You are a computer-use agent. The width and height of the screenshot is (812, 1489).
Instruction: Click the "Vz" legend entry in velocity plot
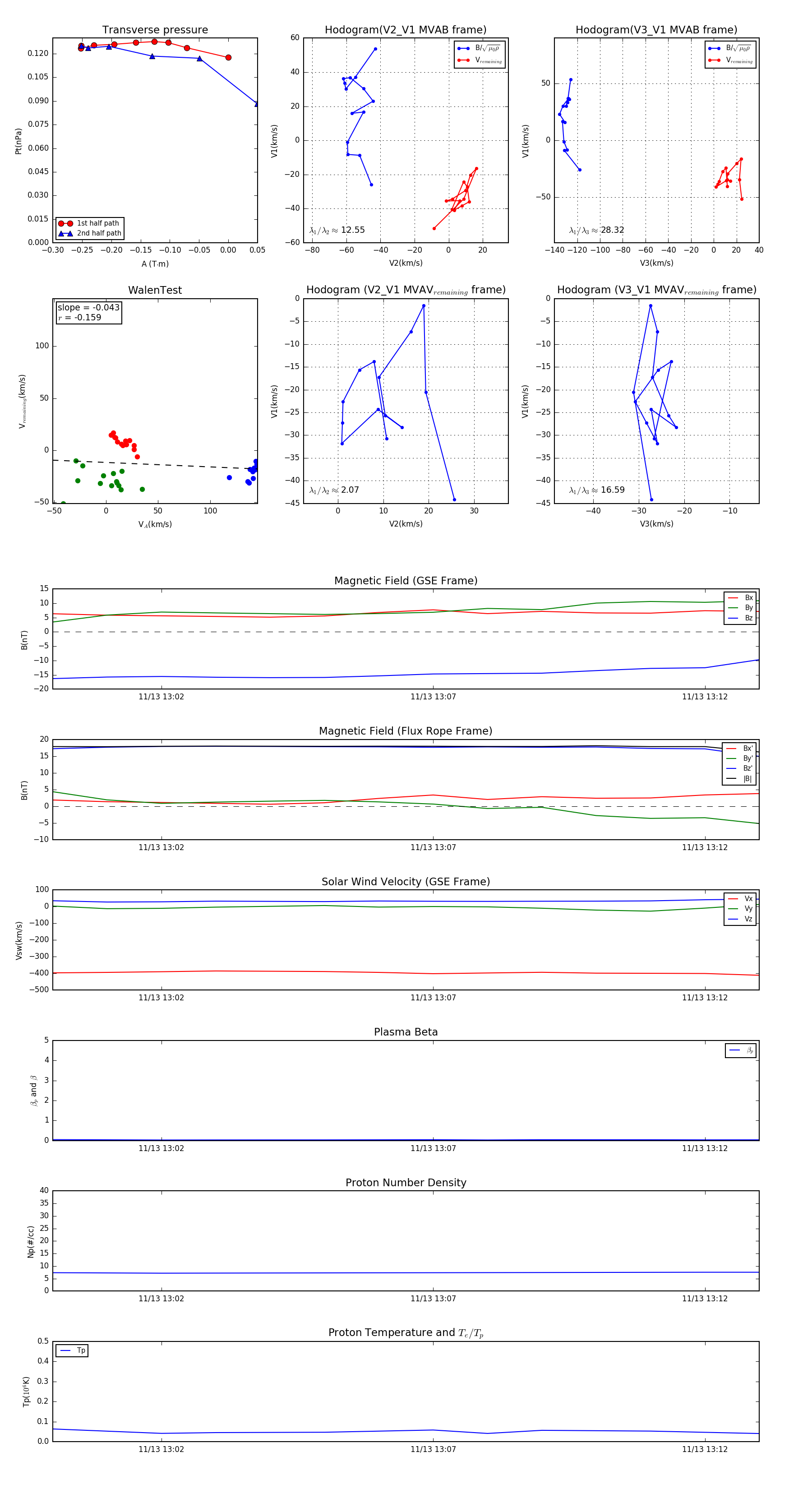(740, 919)
